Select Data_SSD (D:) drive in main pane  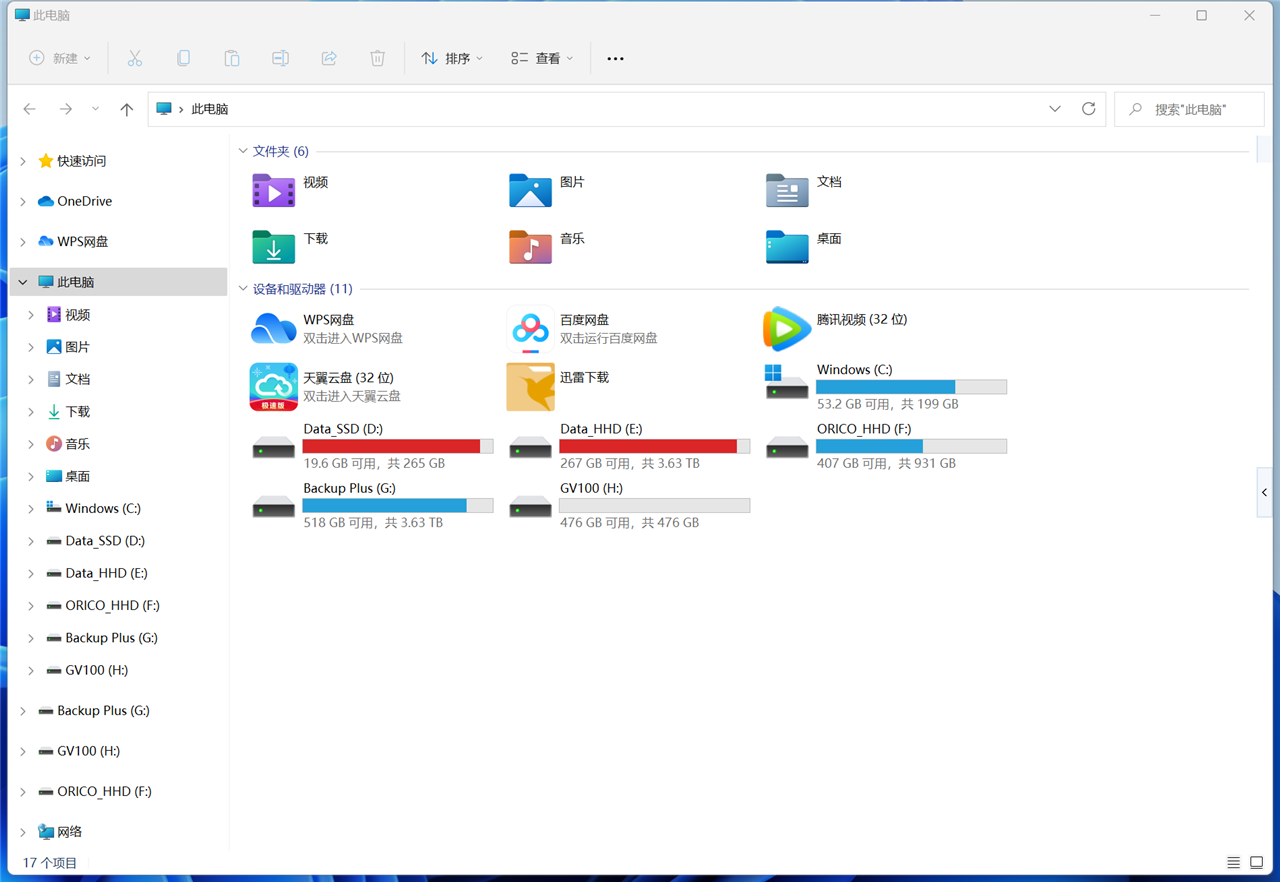coord(372,446)
